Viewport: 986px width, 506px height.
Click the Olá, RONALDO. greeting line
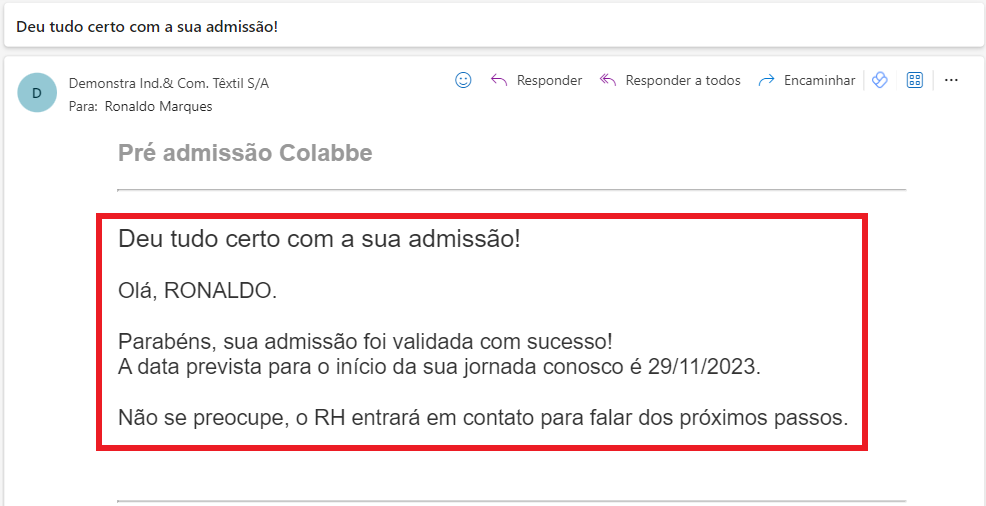(197, 291)
